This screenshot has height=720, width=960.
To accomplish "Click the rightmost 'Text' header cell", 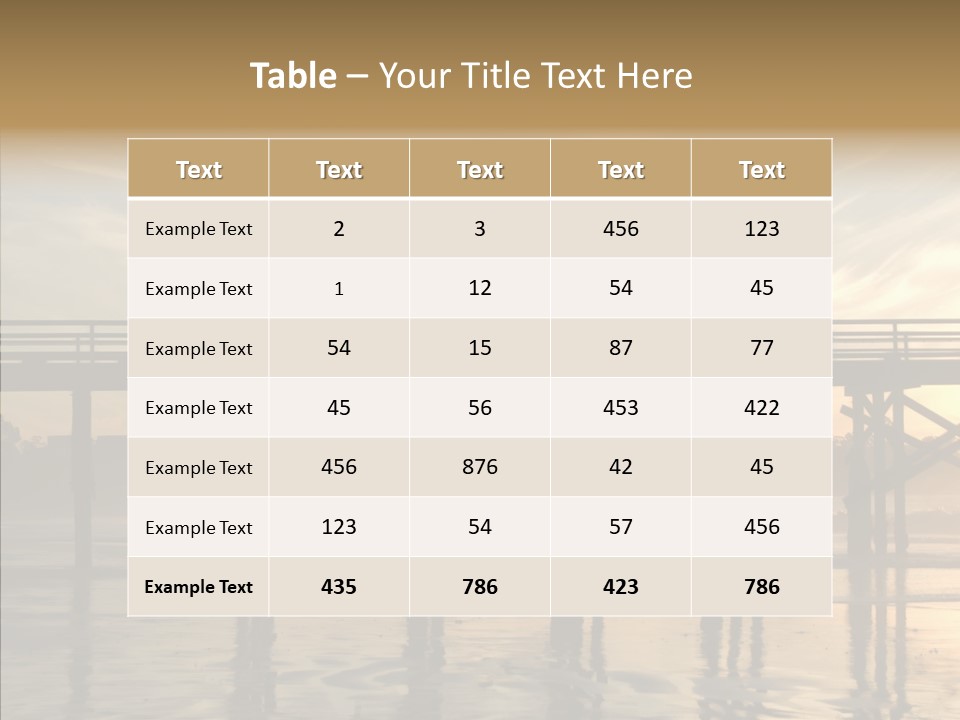I will (762, 170).
